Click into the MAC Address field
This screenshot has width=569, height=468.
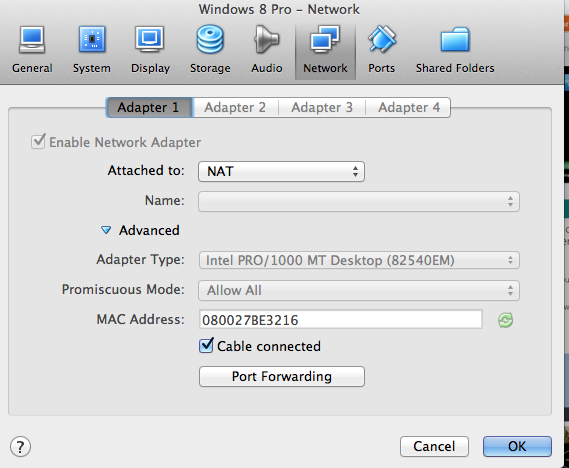click(340, 320)
